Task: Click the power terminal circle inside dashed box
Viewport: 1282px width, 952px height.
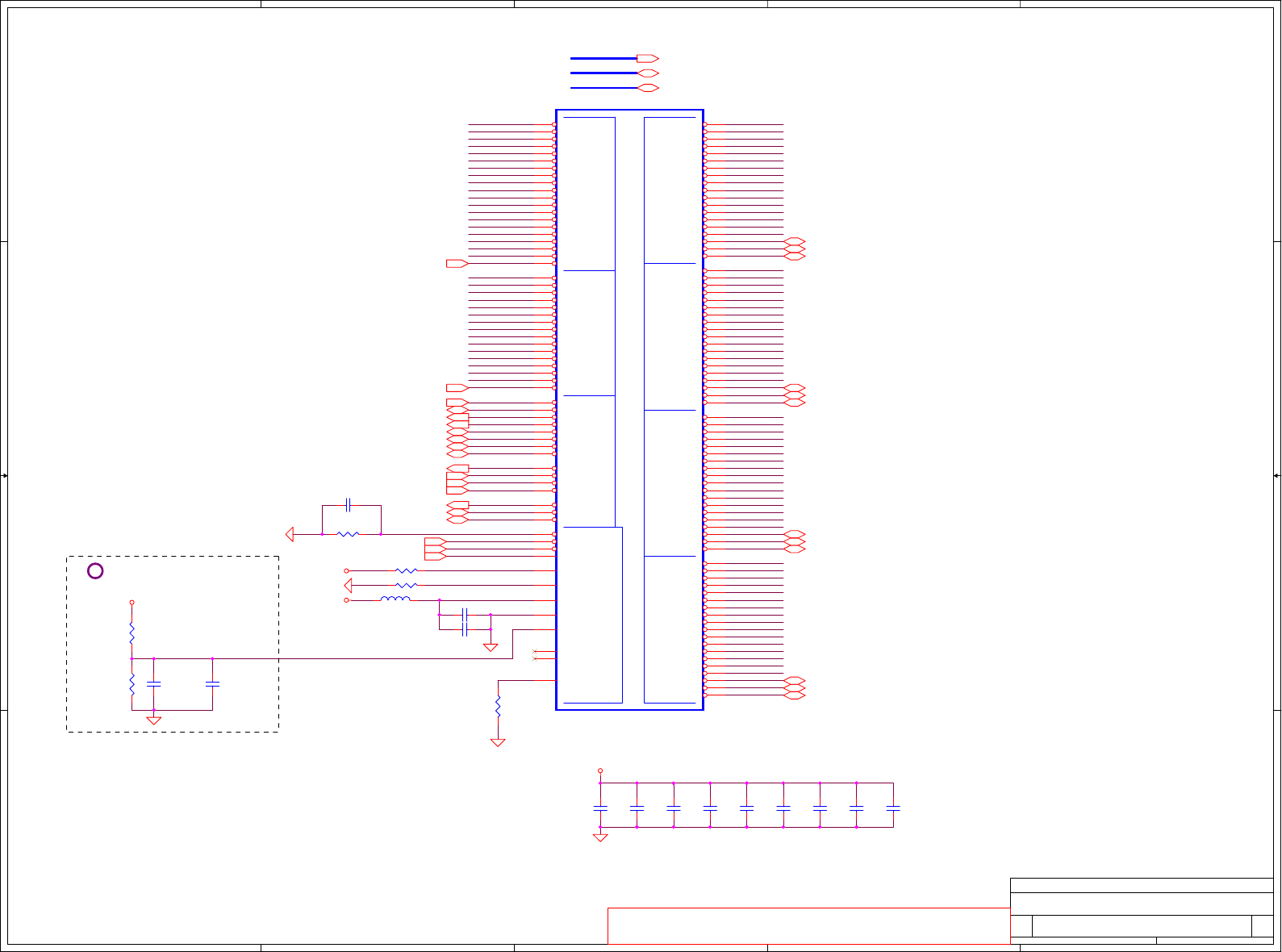Action: click(132, 602)
